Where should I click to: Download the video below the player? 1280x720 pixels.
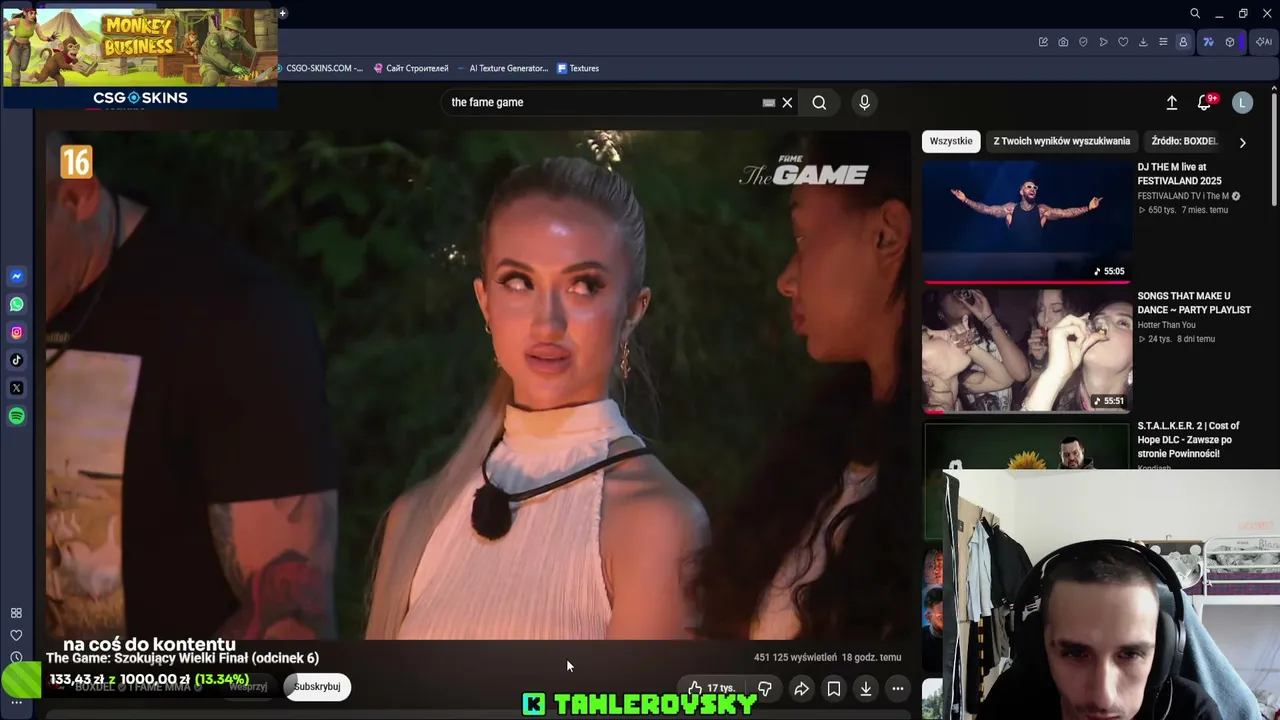[x=866, y=688]
